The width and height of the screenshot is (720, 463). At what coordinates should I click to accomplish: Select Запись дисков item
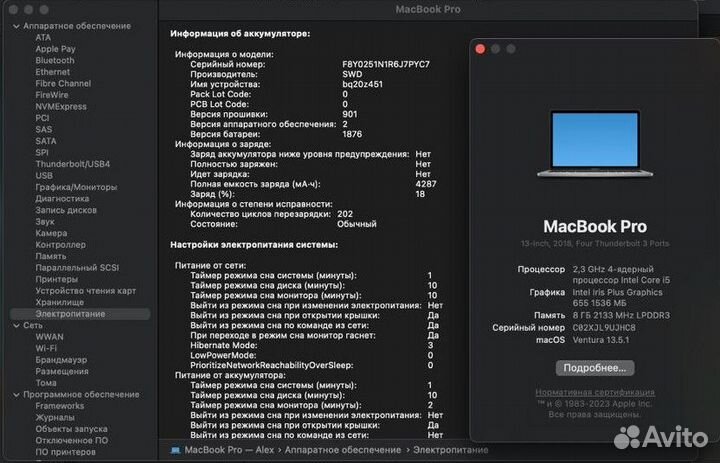click(66, 210)
